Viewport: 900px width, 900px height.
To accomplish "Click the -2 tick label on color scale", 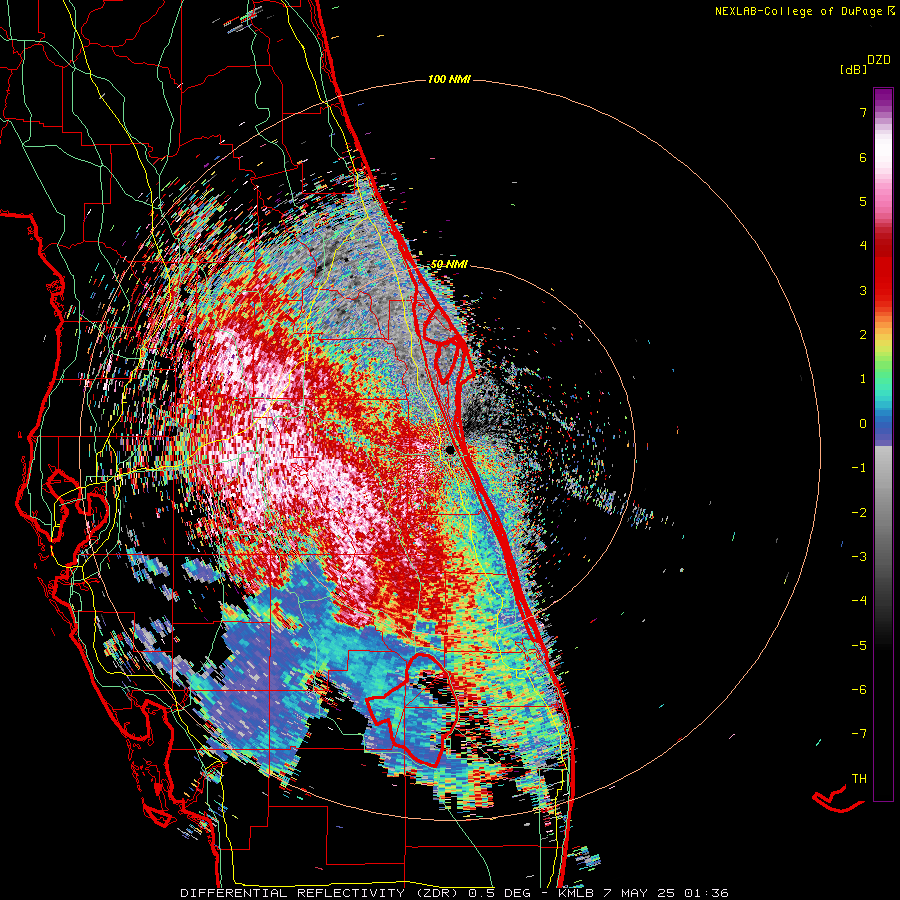I will [x=859, y=513].
